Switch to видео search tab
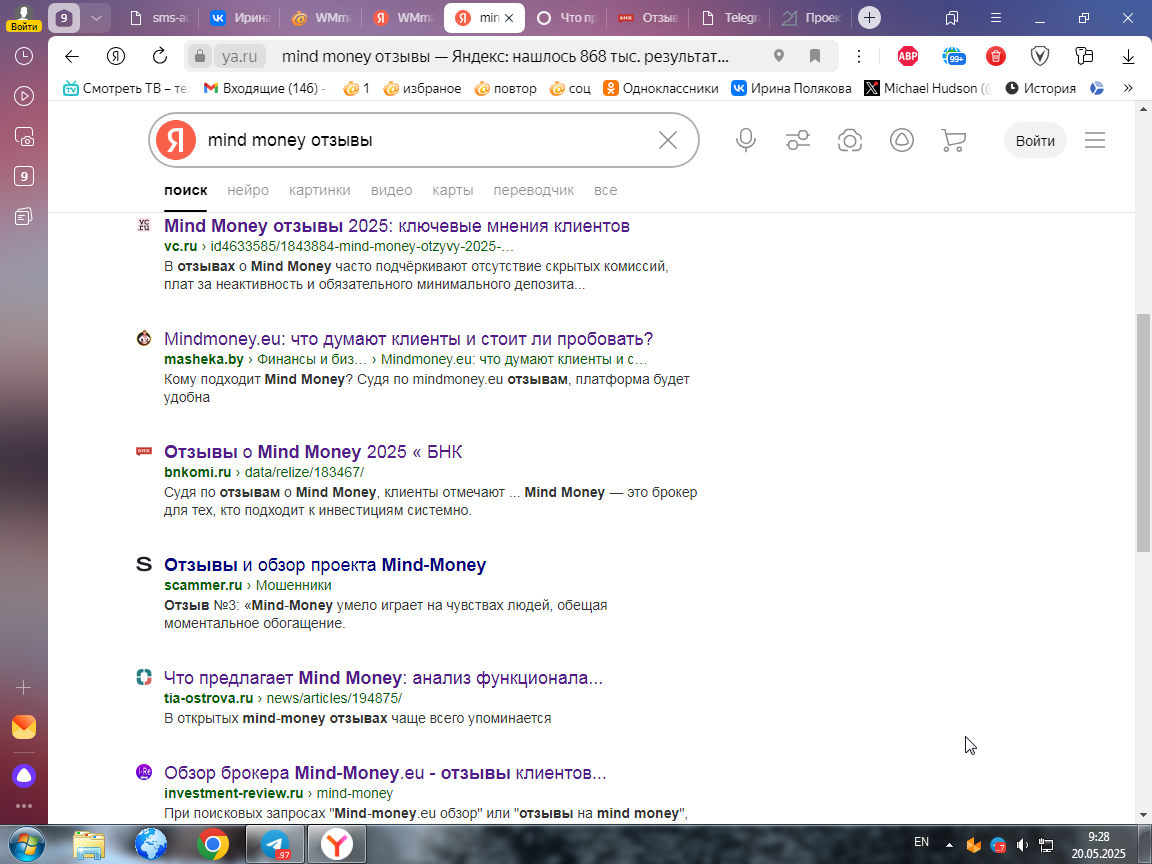 [392, 190]
